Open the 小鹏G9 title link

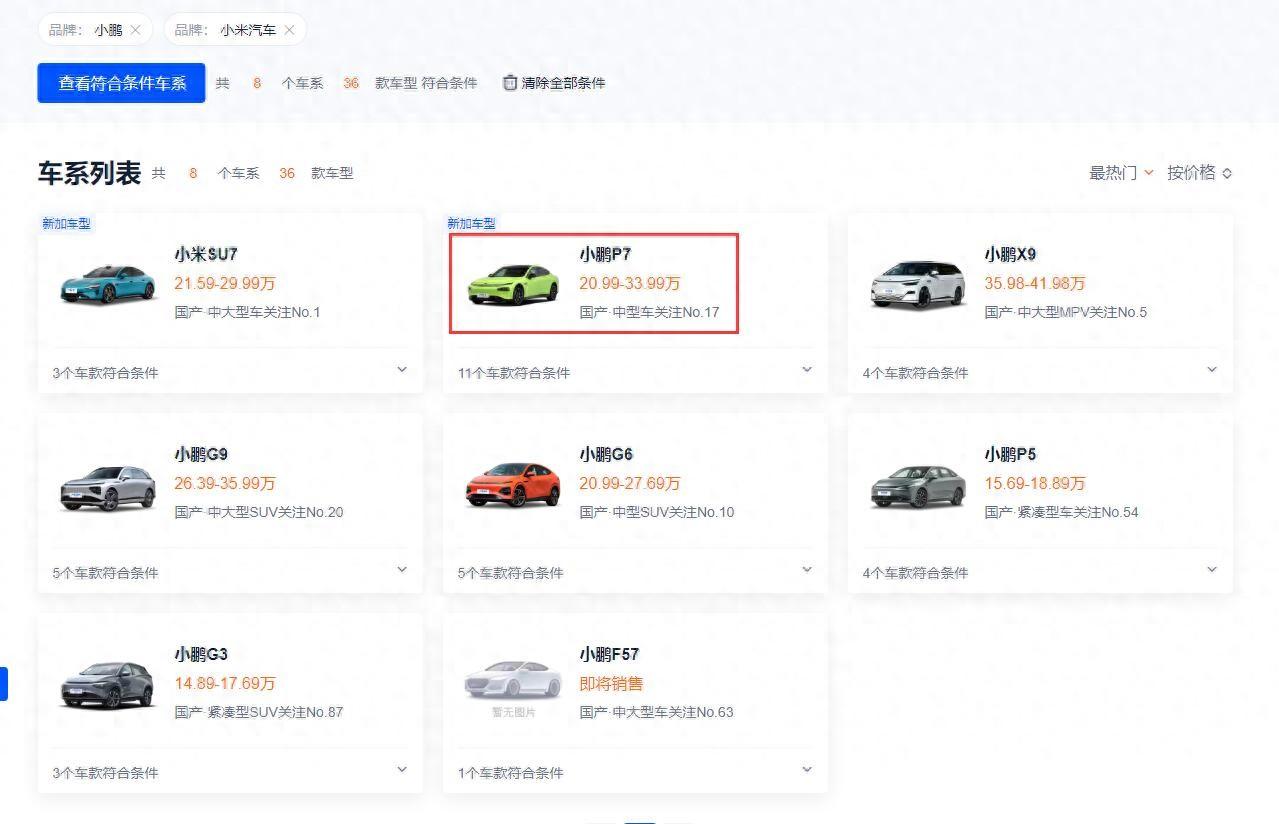pos(201,454)
